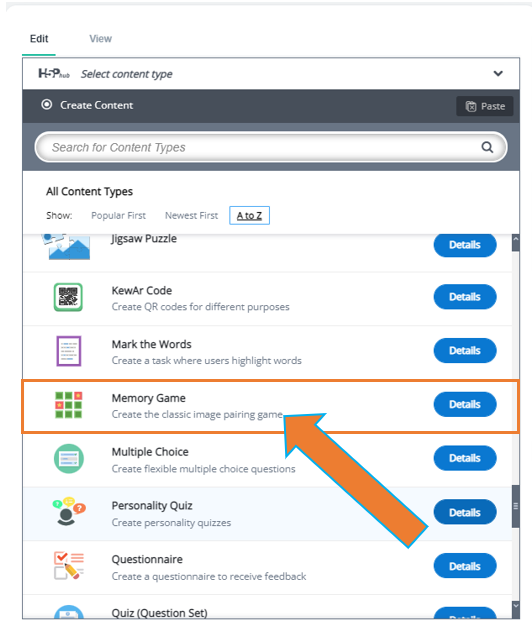Click the Questionnaire icon
This screenshot has height=632, width=532.
69,565
